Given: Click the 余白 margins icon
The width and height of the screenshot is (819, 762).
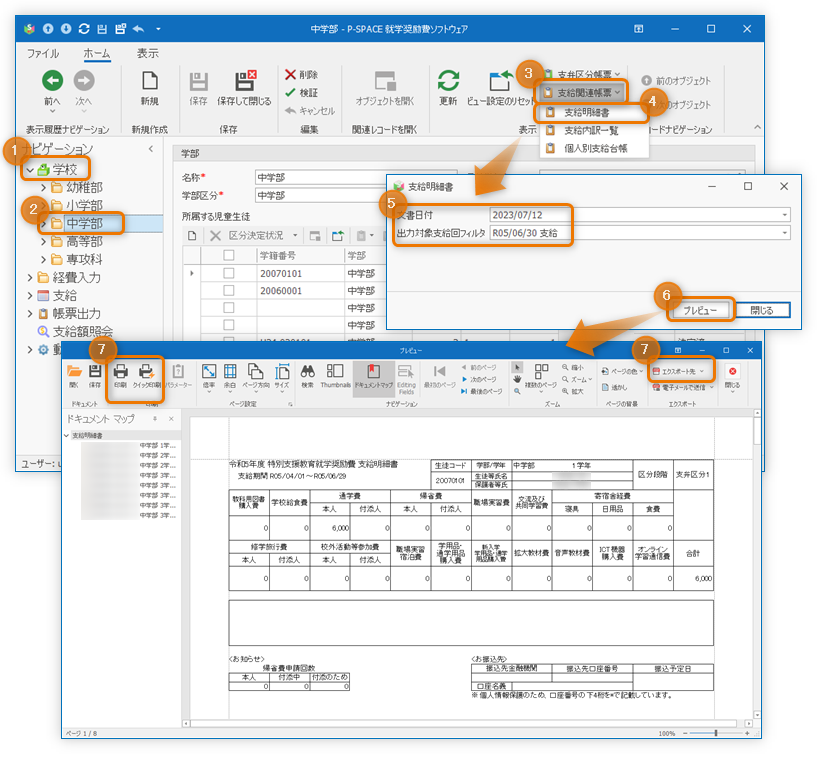Looking at the screenshot, I should click(x=230, y=371).
